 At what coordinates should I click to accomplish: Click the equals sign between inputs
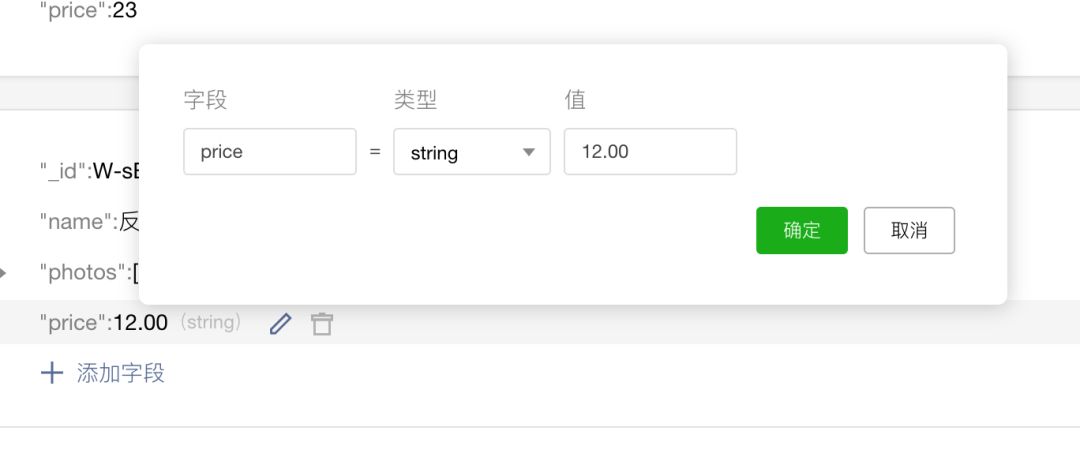pos(375,152)
